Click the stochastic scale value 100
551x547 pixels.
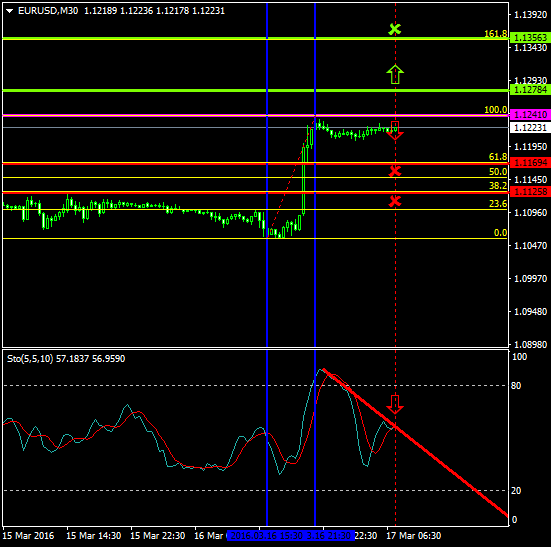click(x=519, y=357)
